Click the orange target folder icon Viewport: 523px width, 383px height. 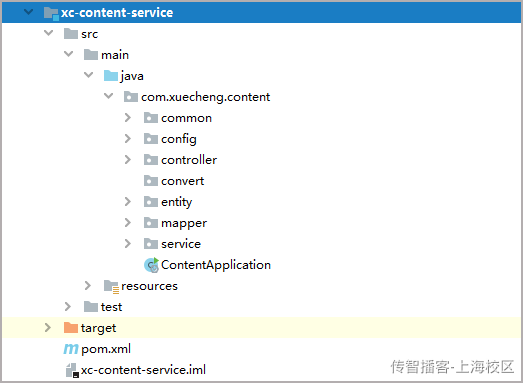71,328
